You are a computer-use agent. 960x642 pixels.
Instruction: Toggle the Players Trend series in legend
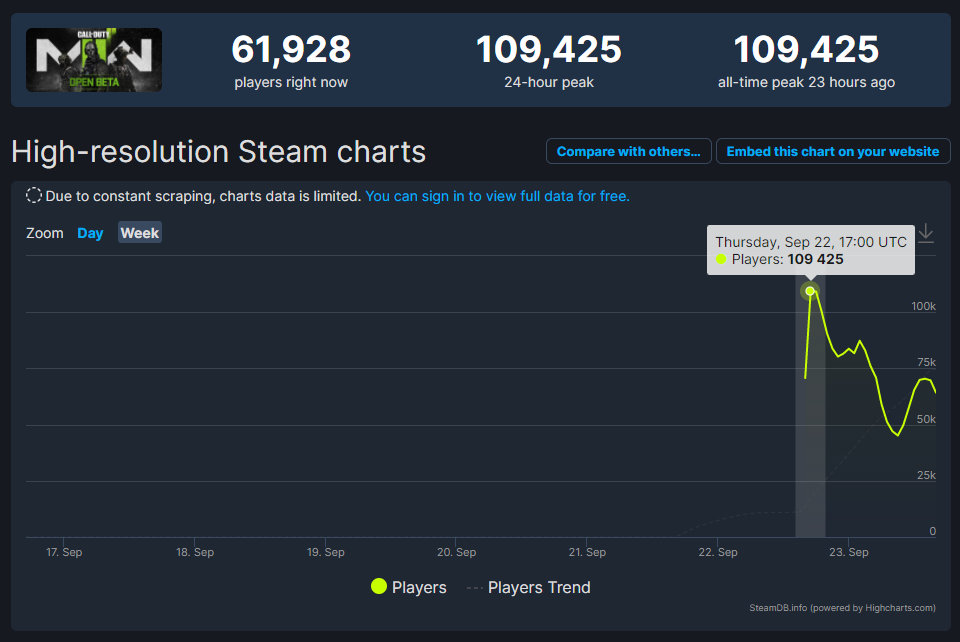coord(538,587)
